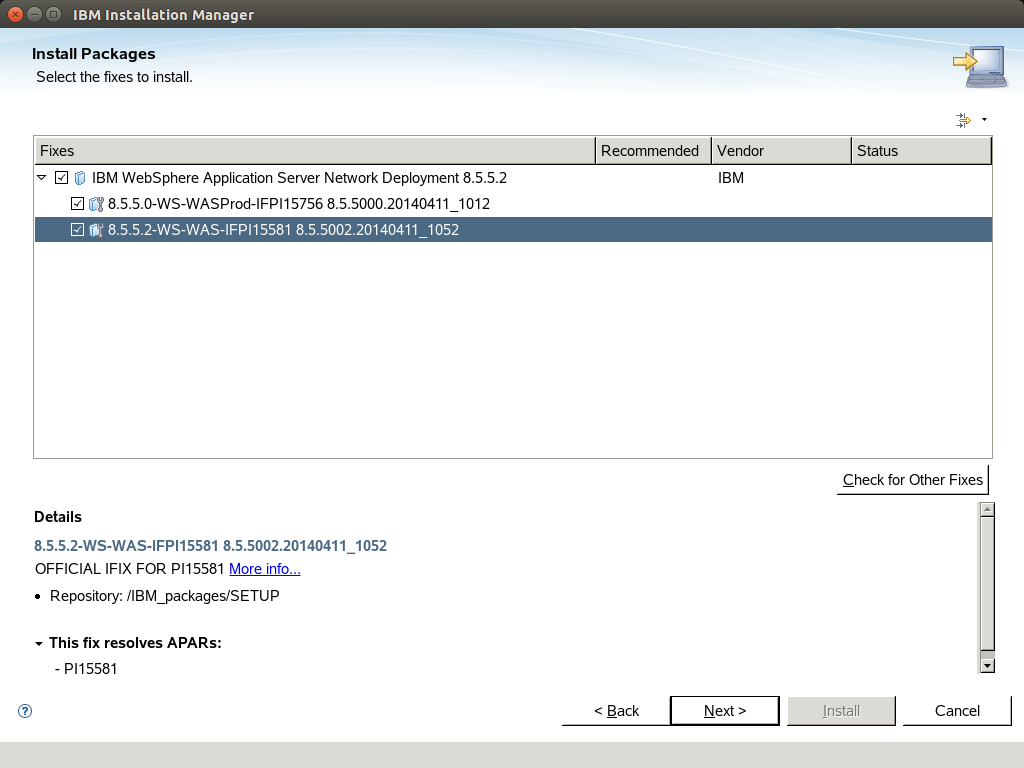Toggle checkbox for 8.5.5.2-WS-WAS-IFPI15581
The image size is (1024, 768).
coord(77,230)
